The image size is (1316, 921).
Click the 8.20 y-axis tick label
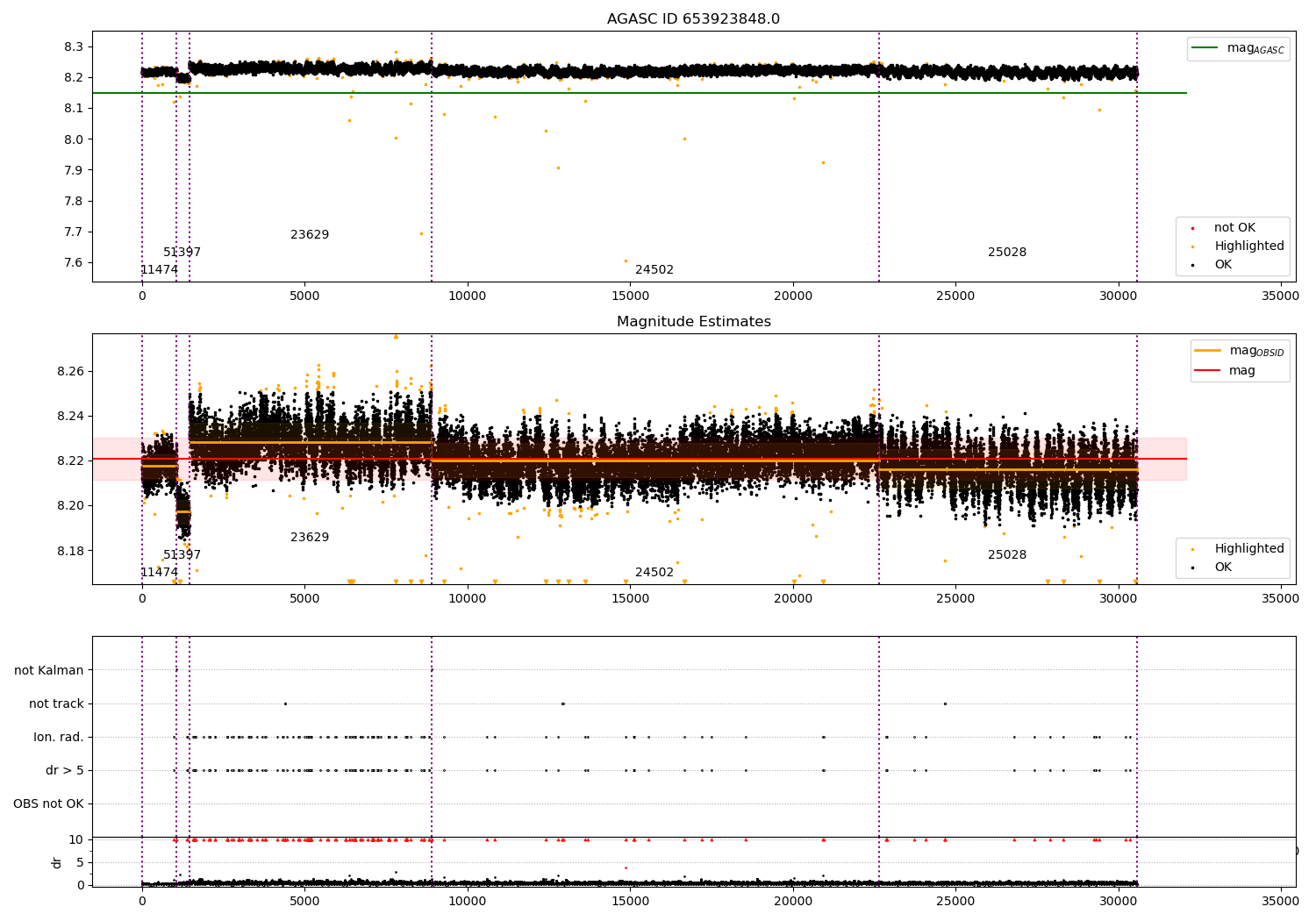[x=70, y=506]
